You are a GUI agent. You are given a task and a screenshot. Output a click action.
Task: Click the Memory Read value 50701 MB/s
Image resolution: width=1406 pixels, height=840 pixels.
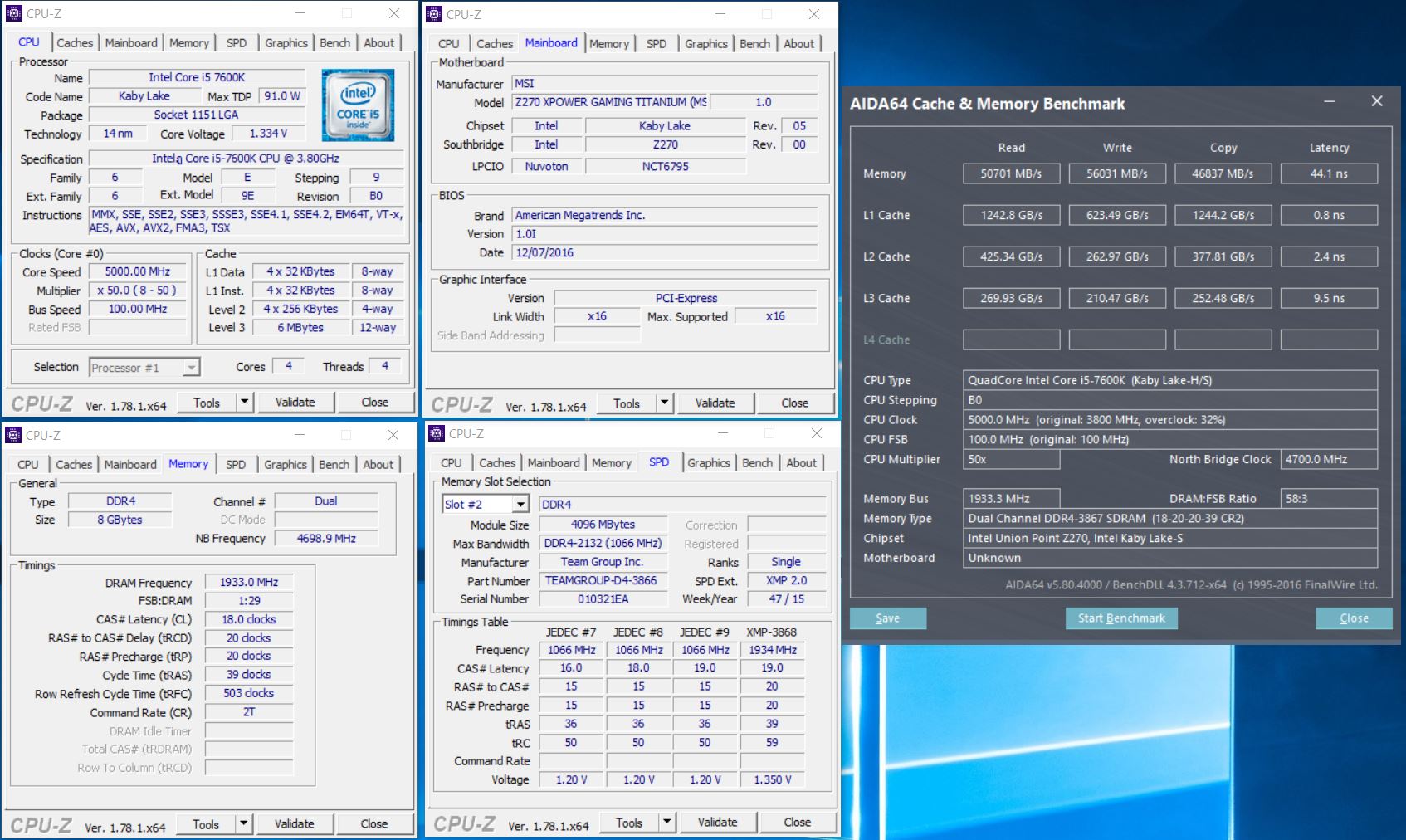tap(1011, 173)
